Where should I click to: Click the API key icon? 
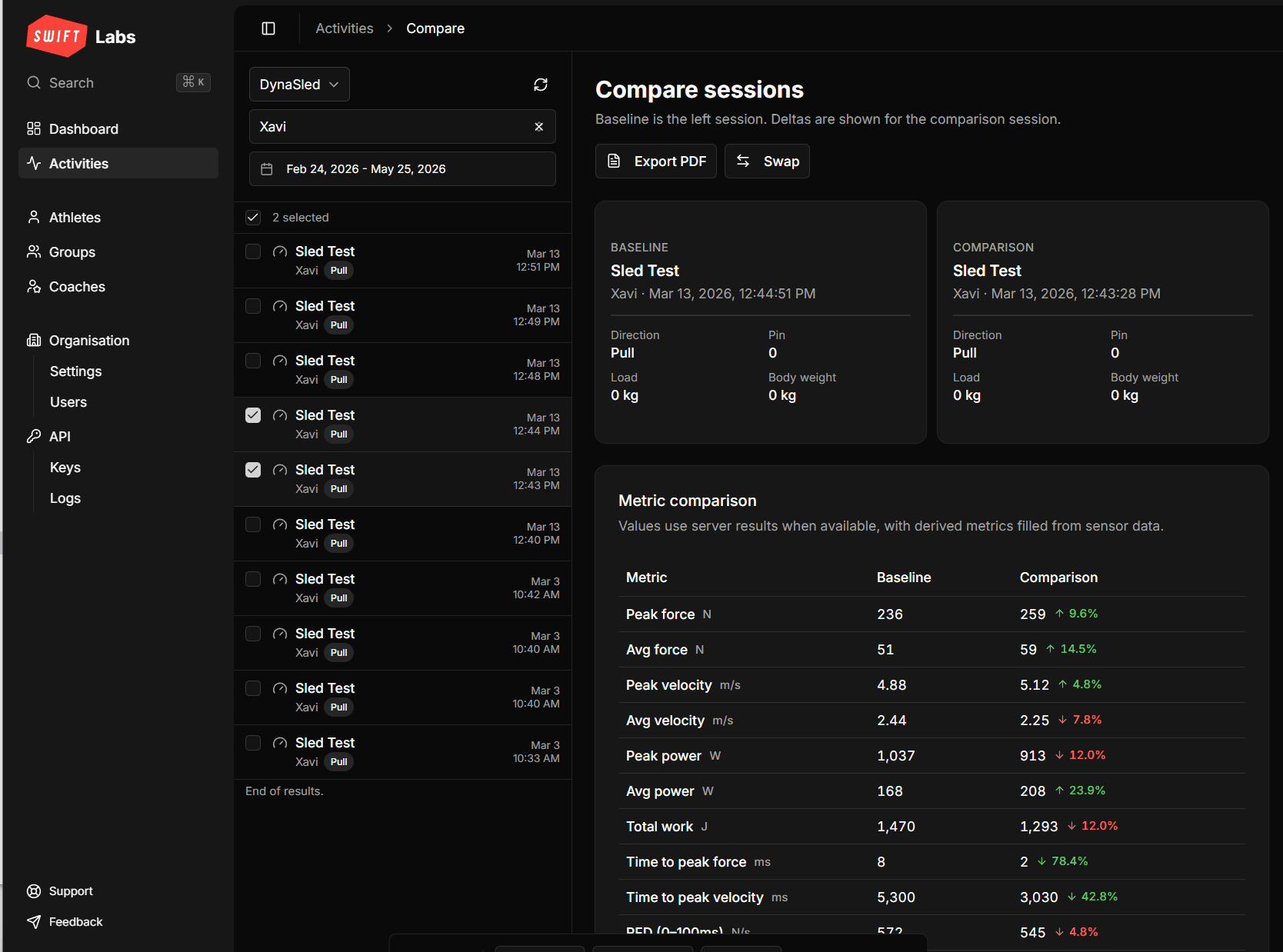(34, 436)
